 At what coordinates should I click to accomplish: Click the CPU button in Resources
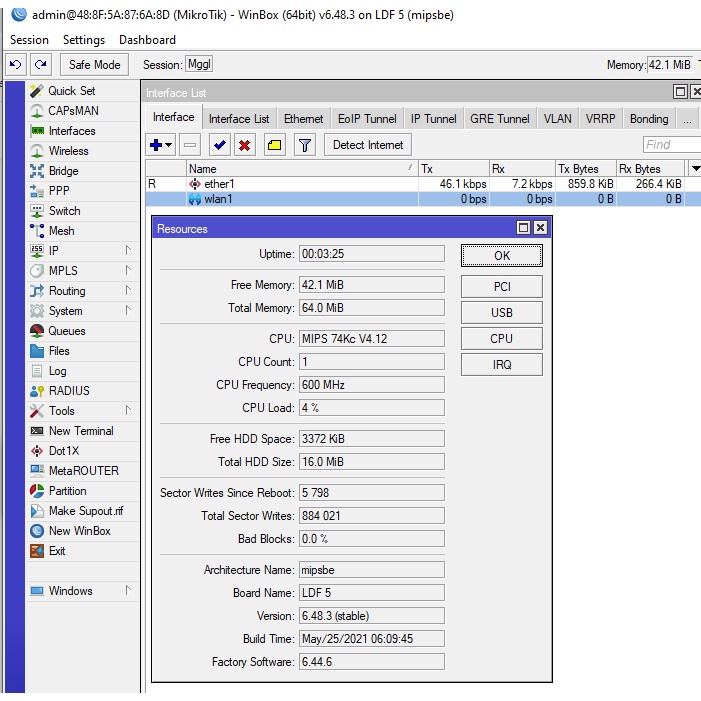[502, 338]
